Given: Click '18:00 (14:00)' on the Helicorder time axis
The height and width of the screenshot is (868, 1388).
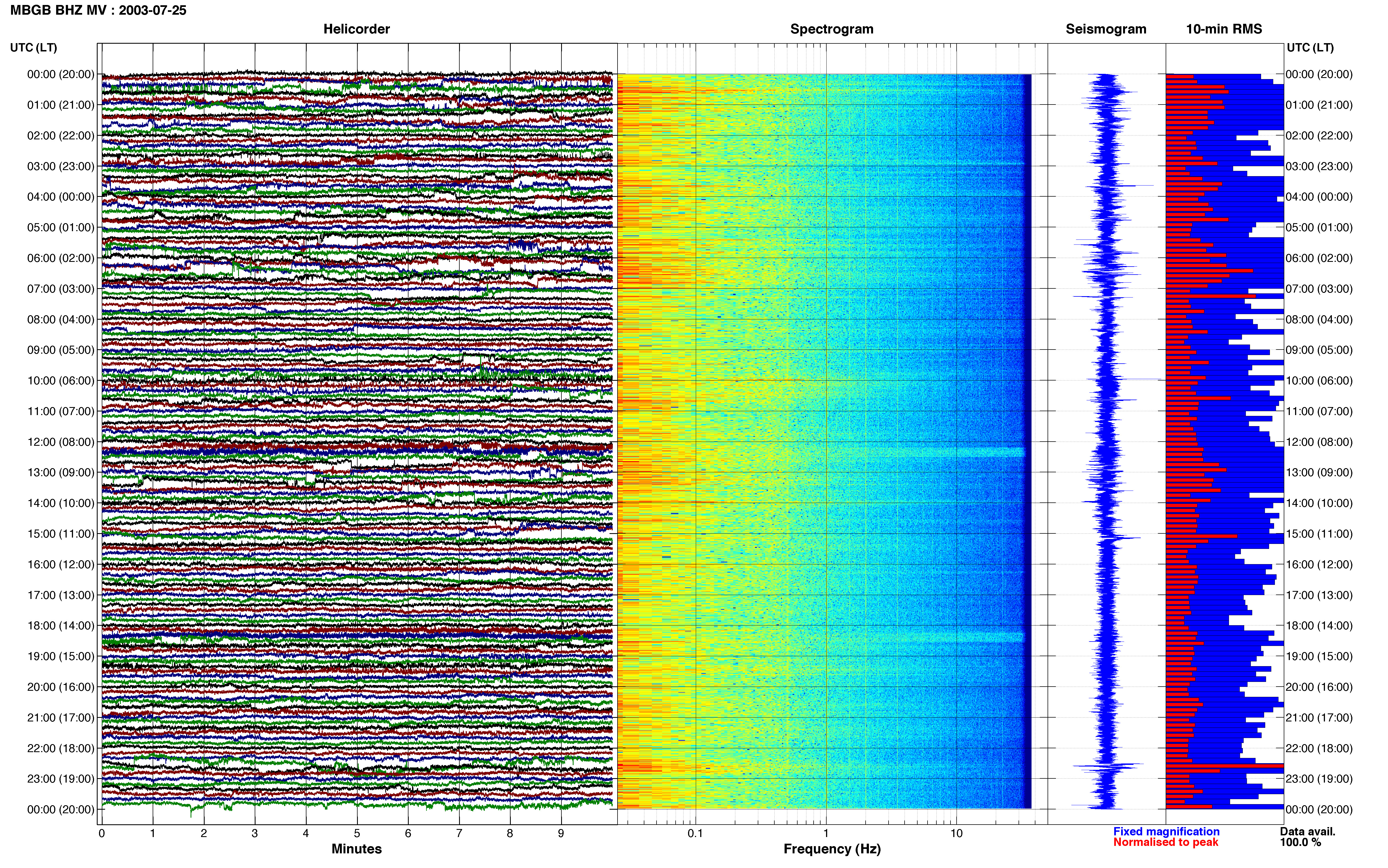Looking at the screenshot, I should pyautogui.click(x=61, y=626).
